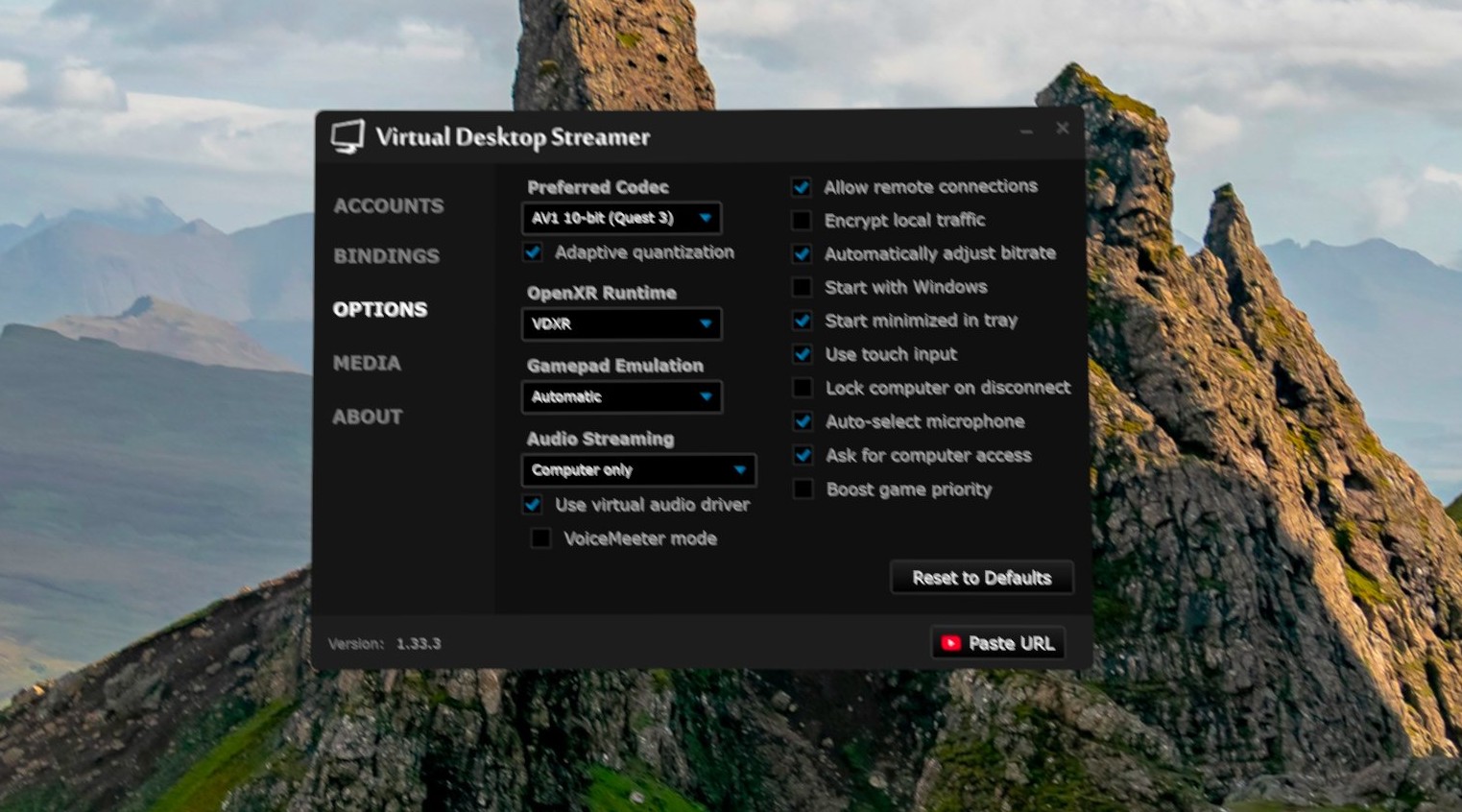Click the OpenXR Runtime heading
This screenshot has height=812, width=1462.
click(x=601, y=293)
